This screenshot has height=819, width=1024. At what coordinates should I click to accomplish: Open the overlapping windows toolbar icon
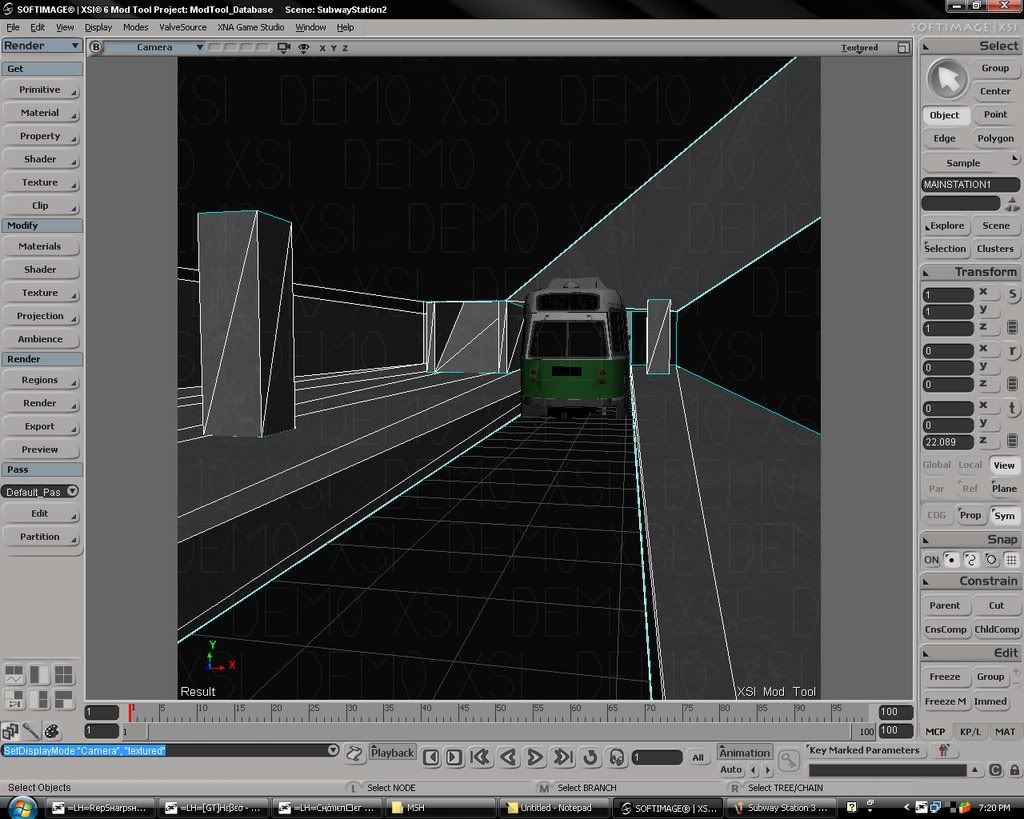pyautogui.click(x=10, y=731)
